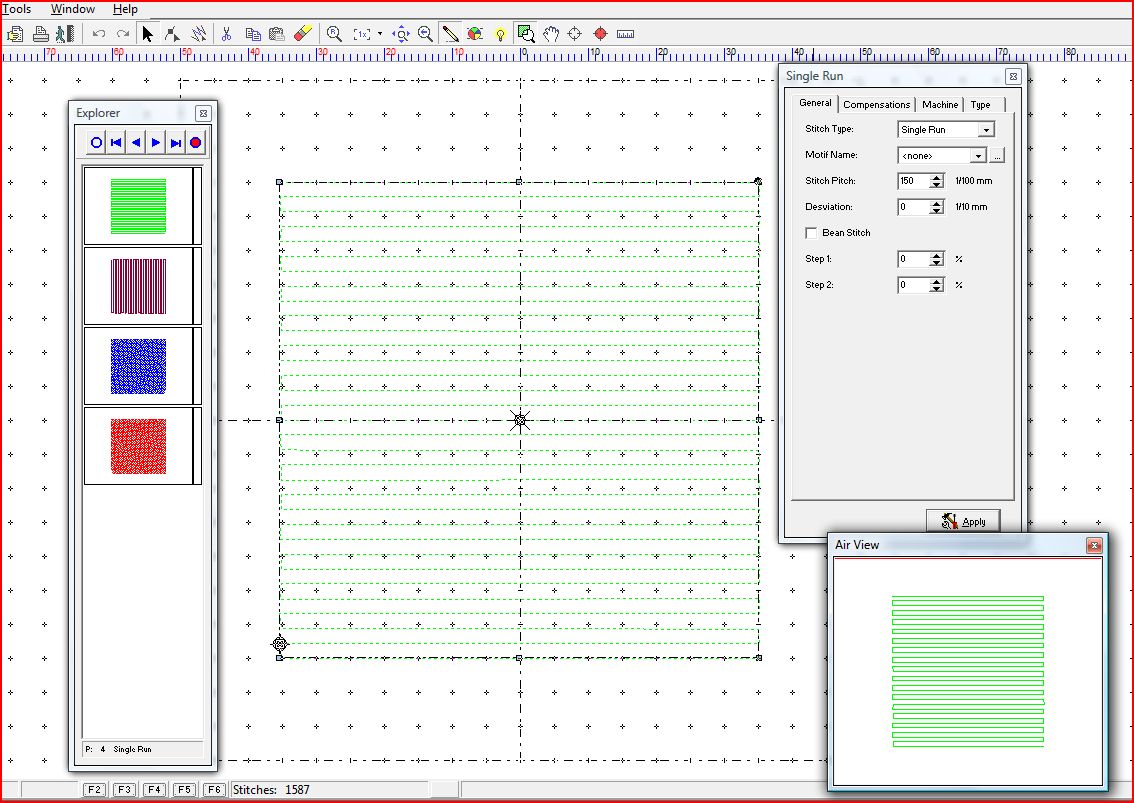
Task: Select the red fill pattern thumbnail
Action: tap(138, 446)
